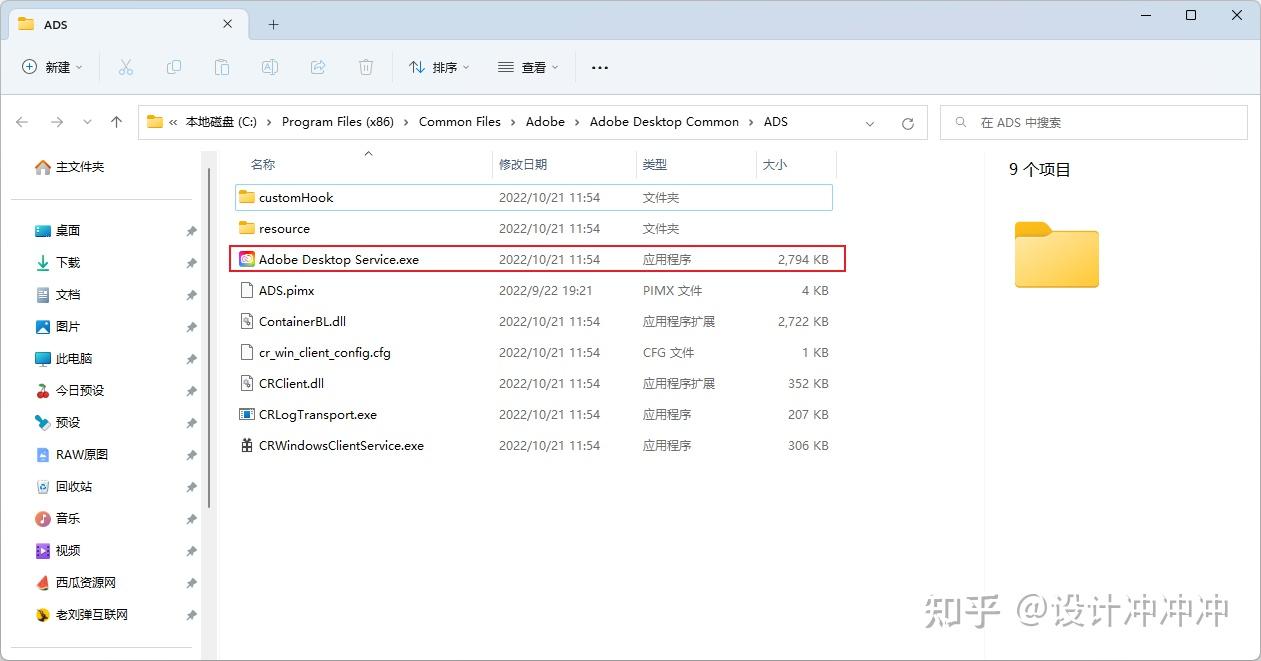Click the Adobe Desktop Service.exe file icon
The width and height of the screenshot is (1261, 661).
(247, 259)
